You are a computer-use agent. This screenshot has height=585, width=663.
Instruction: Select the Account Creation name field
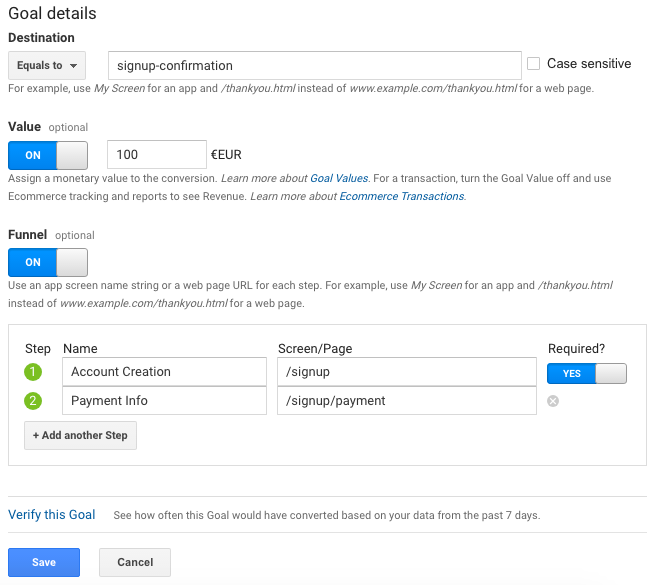click(164, 372)
